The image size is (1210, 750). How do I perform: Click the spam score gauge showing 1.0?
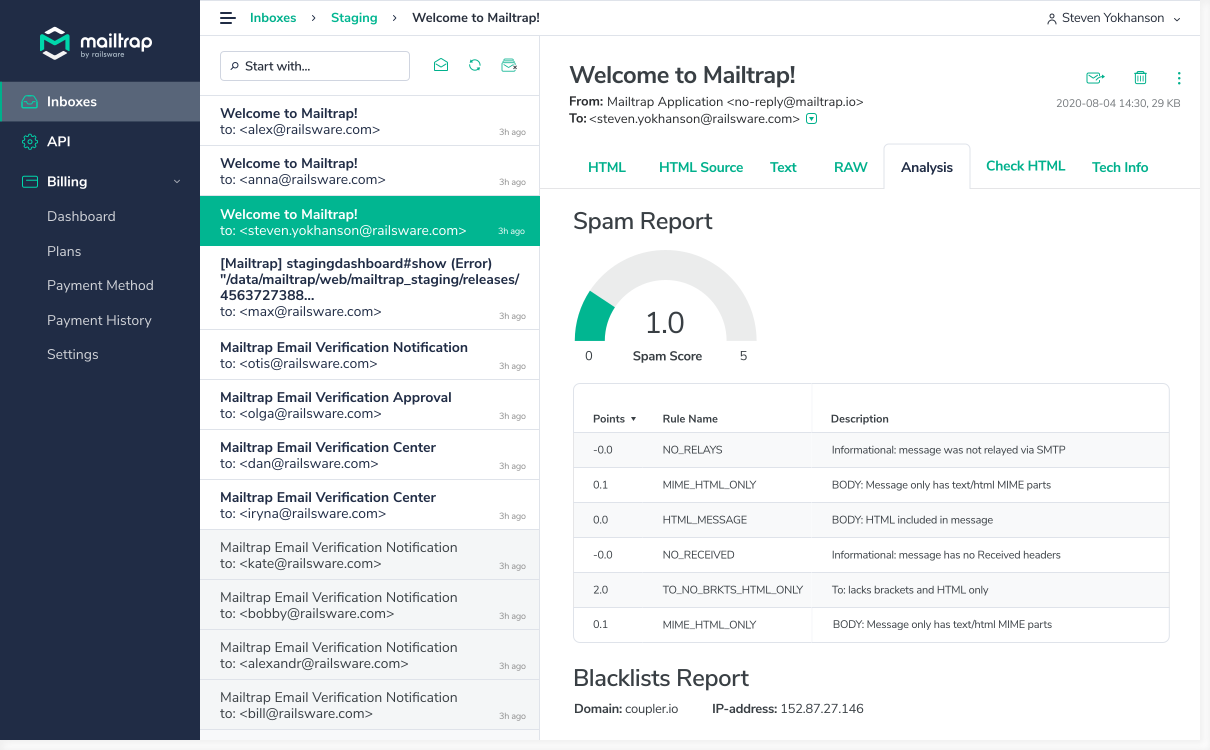[665, 296]
